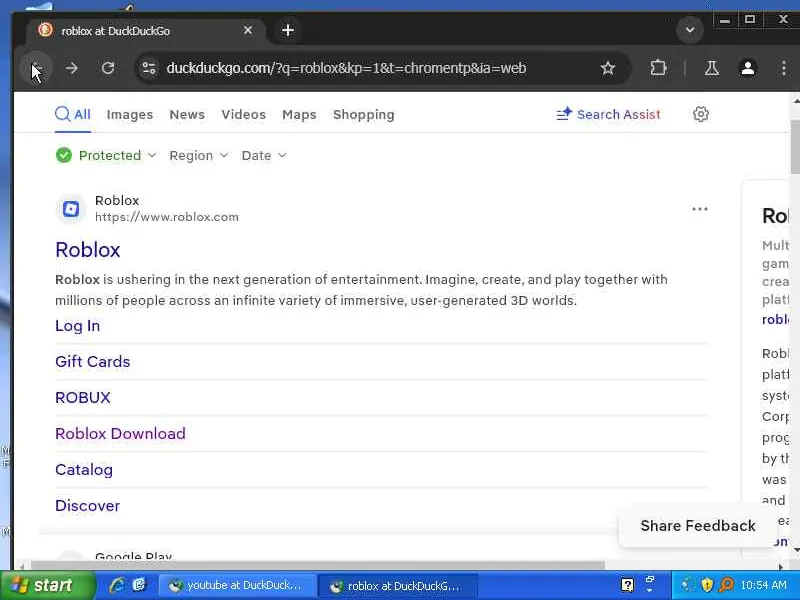Viewport: 800px width, 600px height.
Task: Open a new tab with plus button
Action: pos(288,30)
